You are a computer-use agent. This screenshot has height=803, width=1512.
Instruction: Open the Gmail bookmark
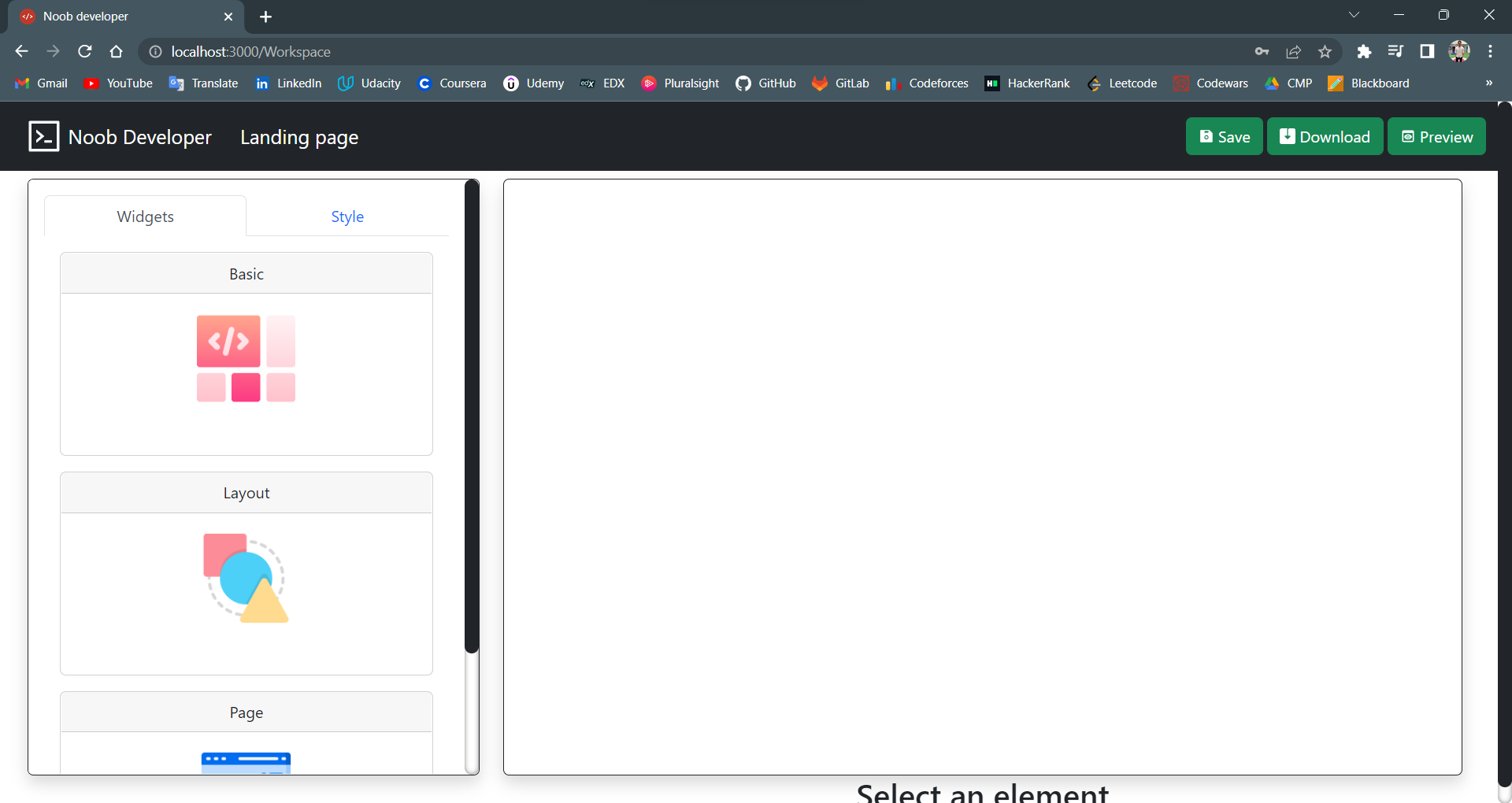click(x=42, y=83)
